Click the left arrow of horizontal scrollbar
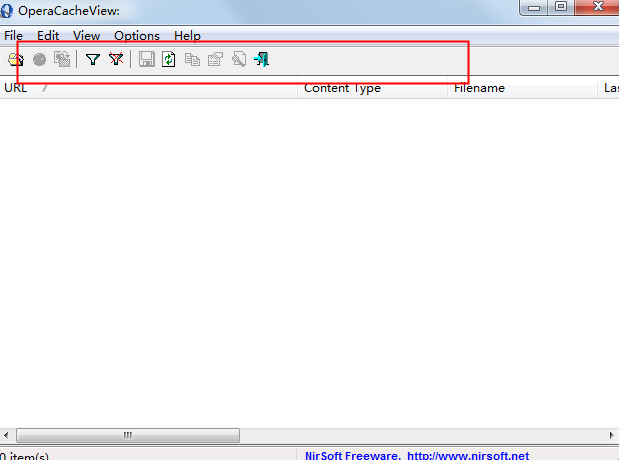 click(x=6, y=435)
